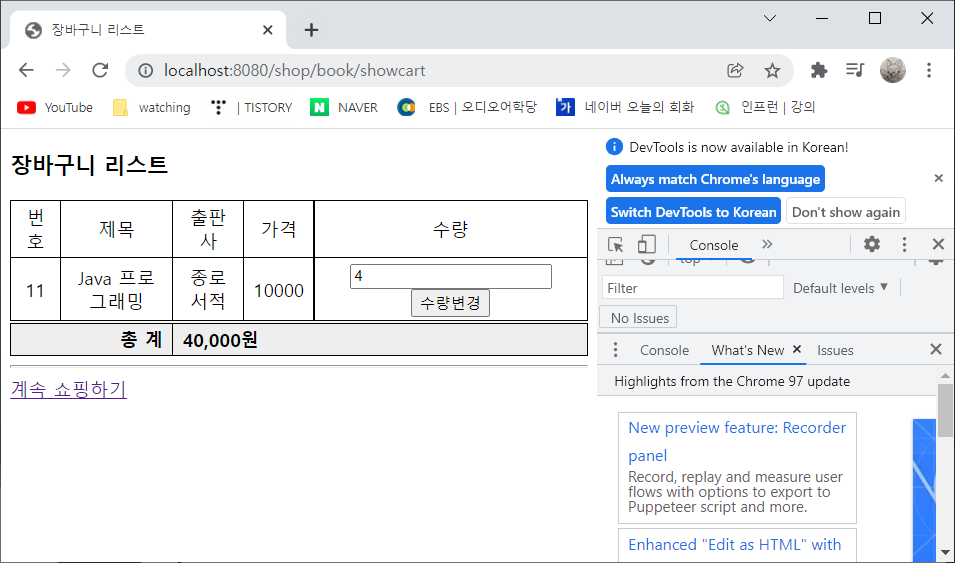The image size is (955, 563).
Task: Click the No Issues button
Action: pyautogui.click(x=638, y=318)
